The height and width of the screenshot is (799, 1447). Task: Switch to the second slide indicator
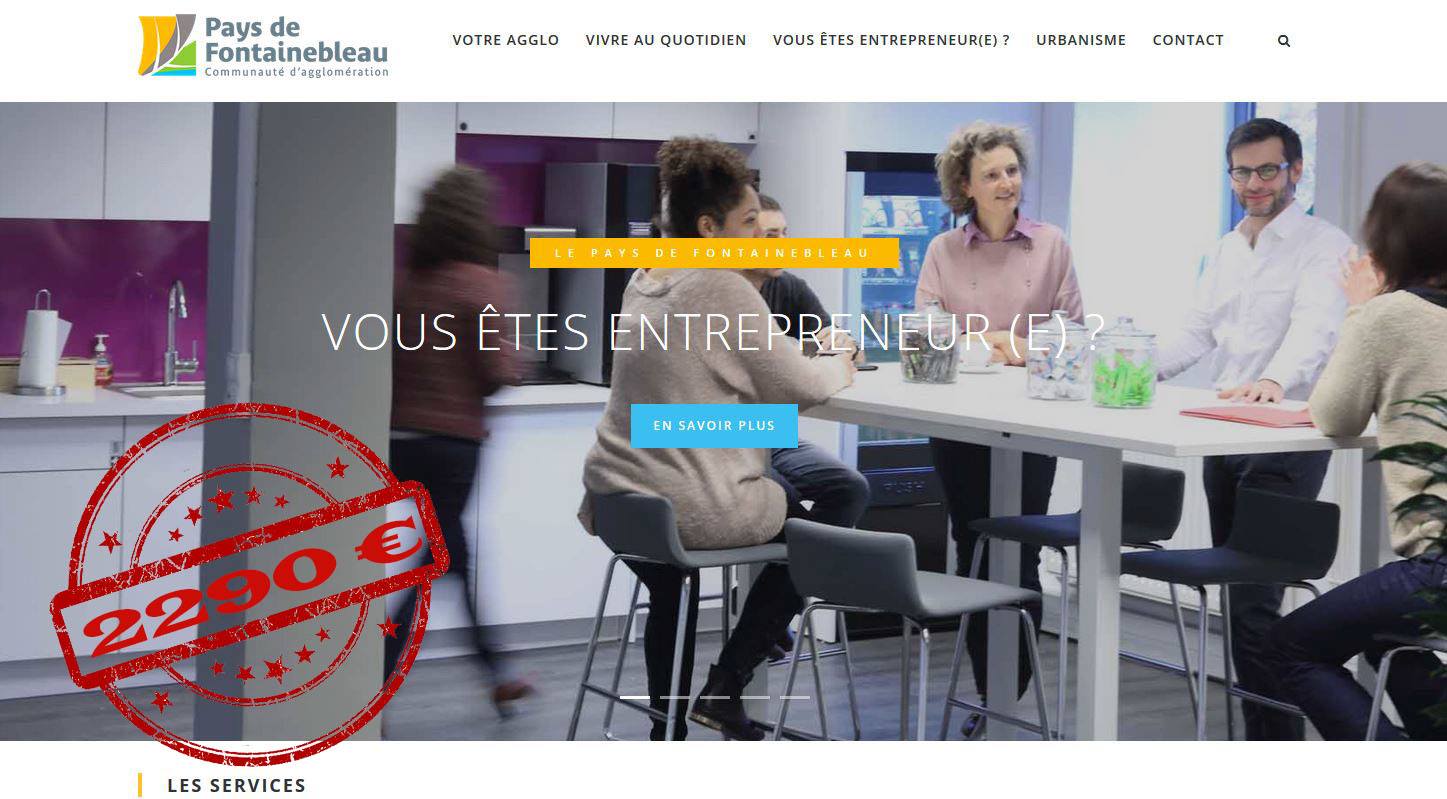tap(675, 697)
